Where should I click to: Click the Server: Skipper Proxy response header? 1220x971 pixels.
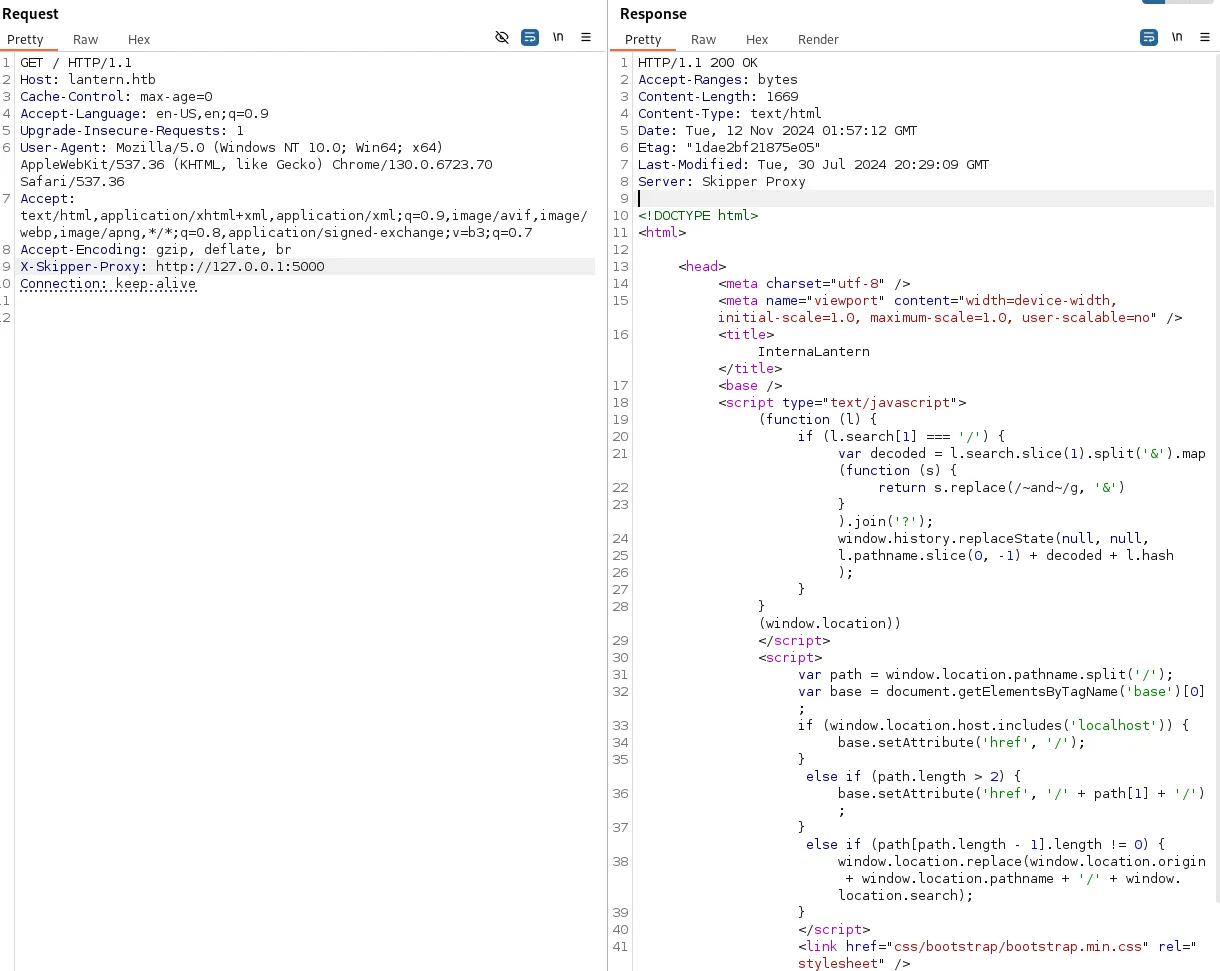[x=722, y=182]
